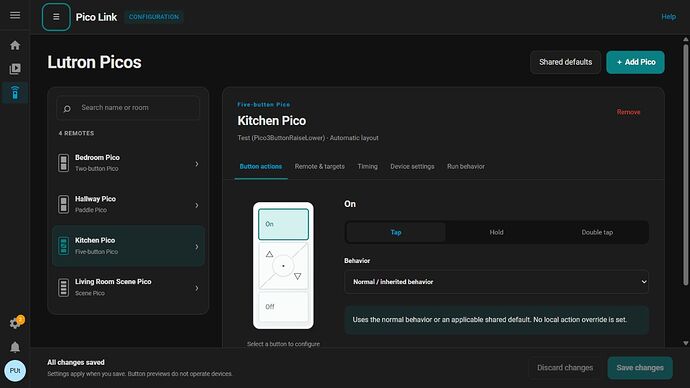Click Save changes
Screen dimensions: 690x388
coord(640,368)
